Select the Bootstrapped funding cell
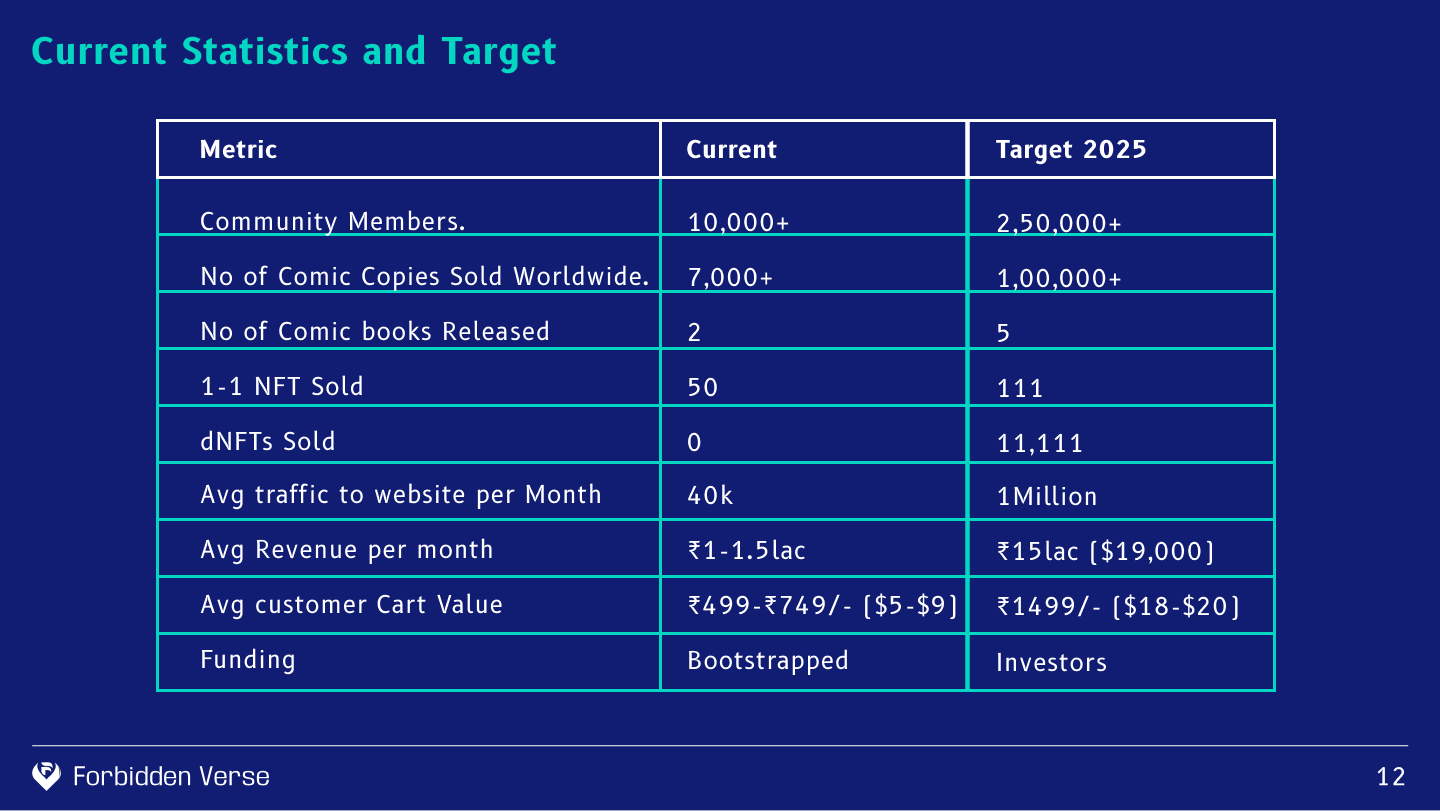This screenshot has width=1440, height=811. pos(768,660)
